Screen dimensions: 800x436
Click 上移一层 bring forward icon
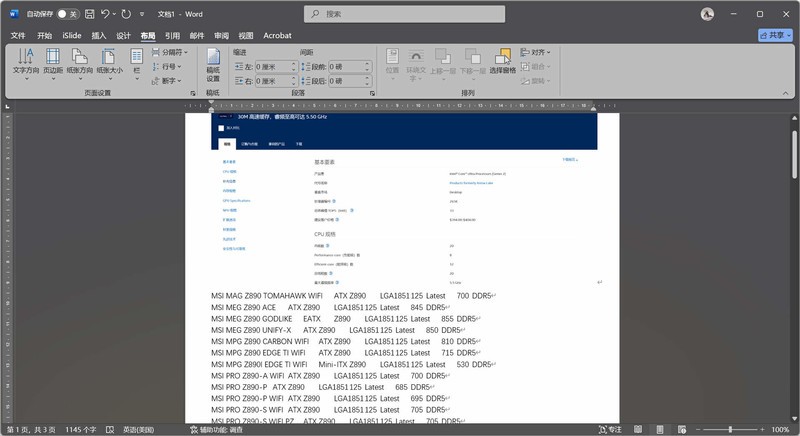pyautogui.click(x=442, y=64)
